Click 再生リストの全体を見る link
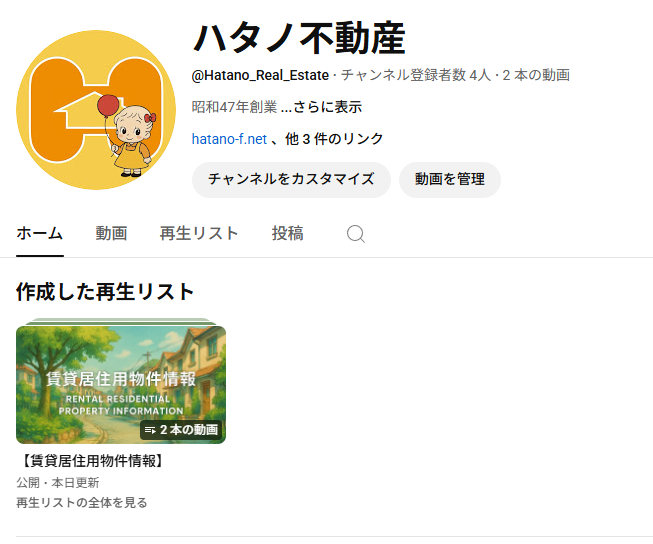This screenshot has width=653, height=544. (x=82, y=502)
